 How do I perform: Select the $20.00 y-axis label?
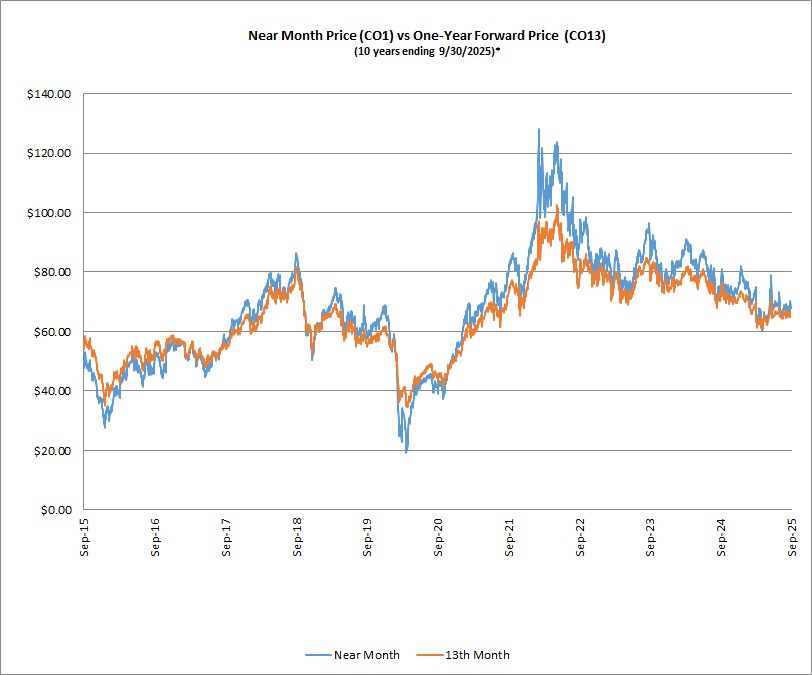pyautogui.click(x=52, y=451)
